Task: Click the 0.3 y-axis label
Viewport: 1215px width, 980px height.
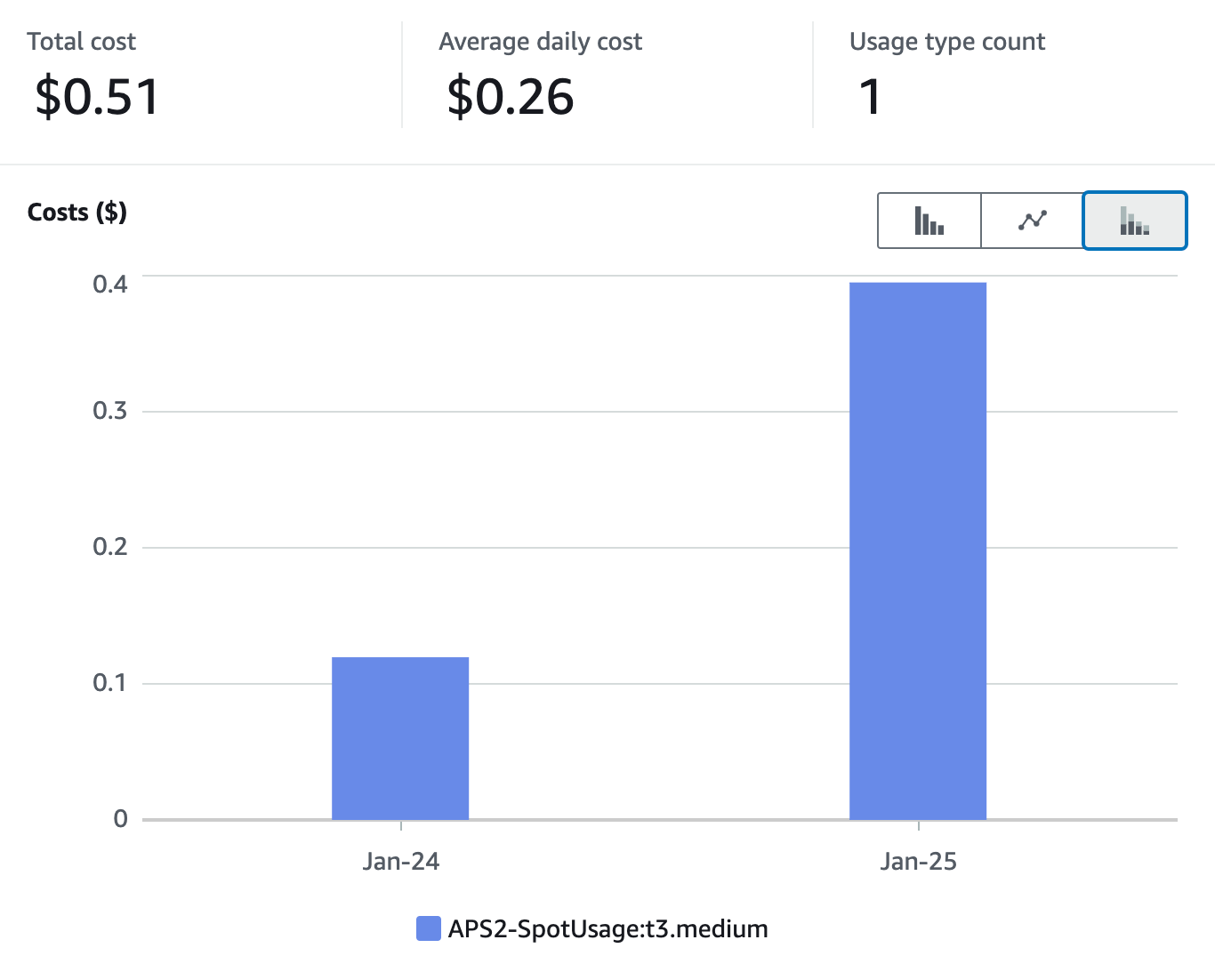Action: (110, 410)
